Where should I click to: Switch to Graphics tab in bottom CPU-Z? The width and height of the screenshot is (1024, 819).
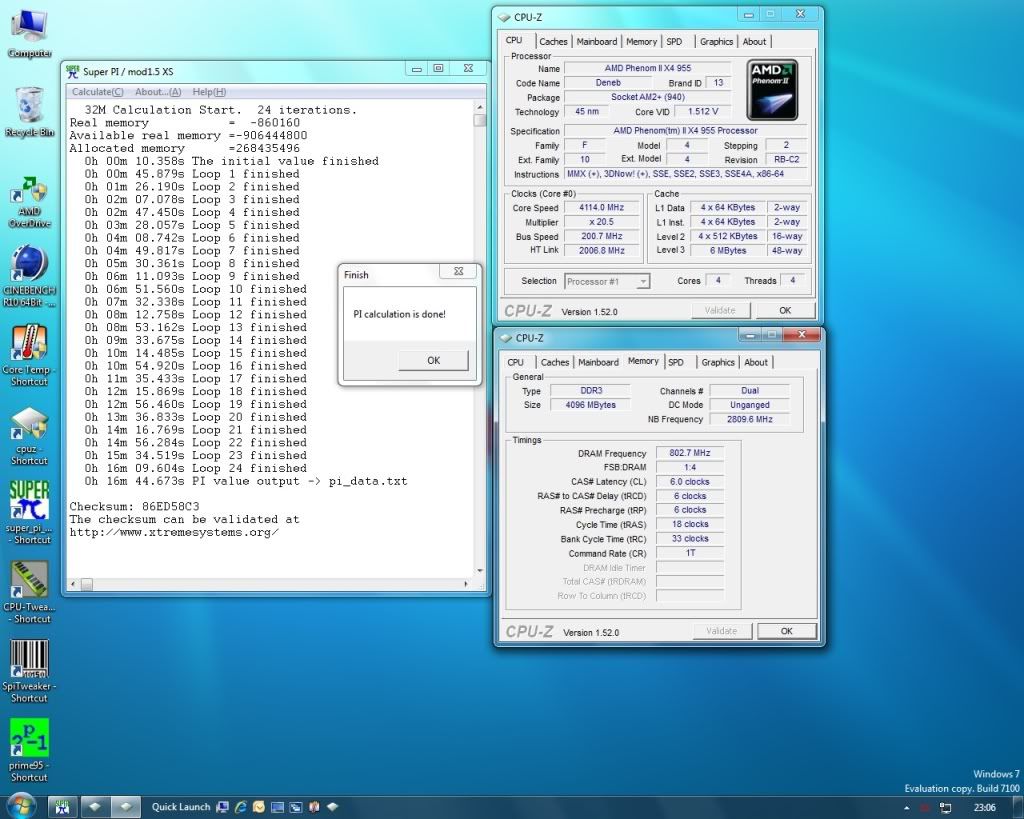pos(718,362)
